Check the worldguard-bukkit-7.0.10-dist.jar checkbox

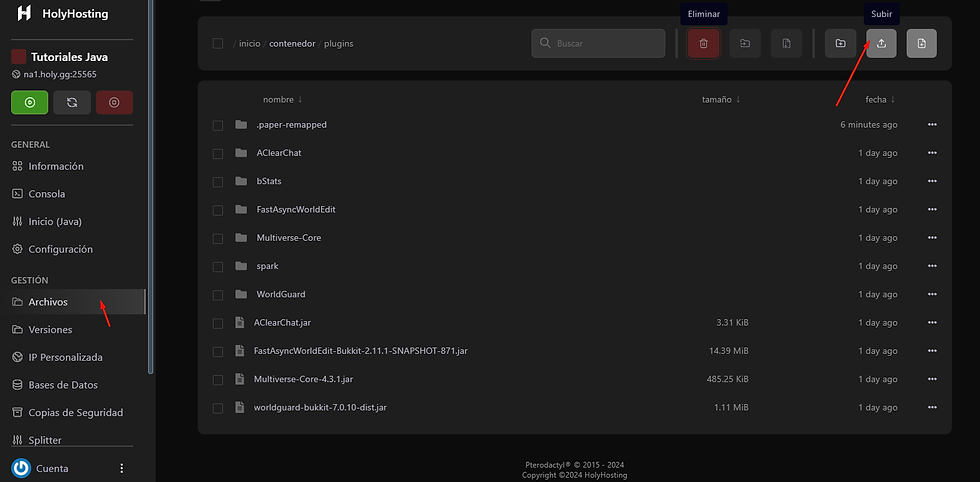[218, 408]
